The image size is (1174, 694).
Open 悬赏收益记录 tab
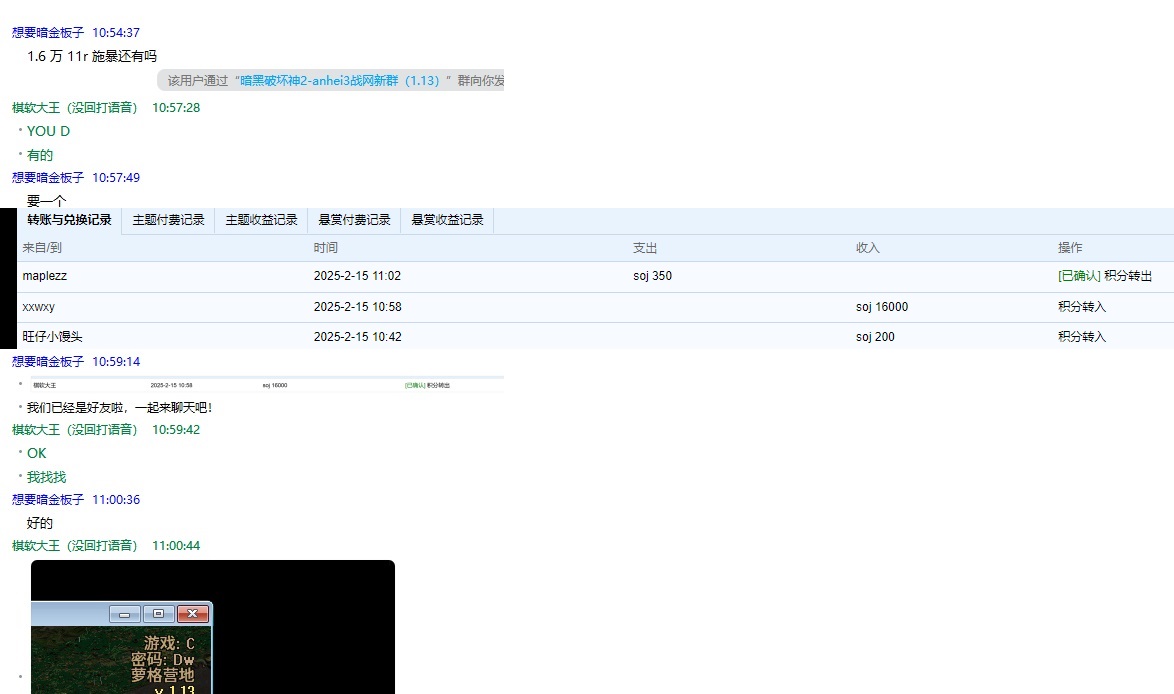point(447,220)
